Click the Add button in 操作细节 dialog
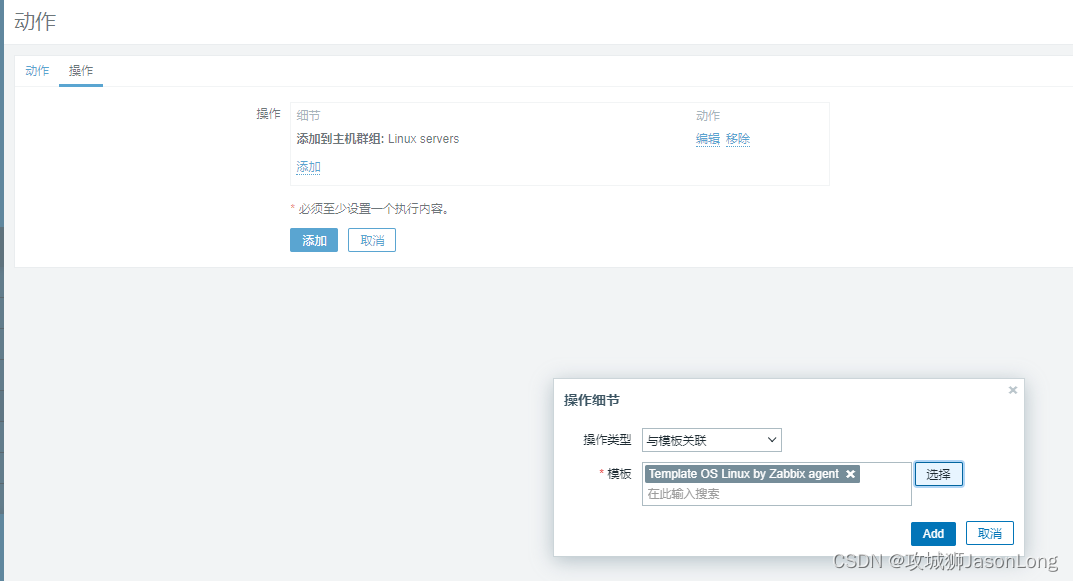This screenshot has width=1073, height=581. tap(933, 534)
